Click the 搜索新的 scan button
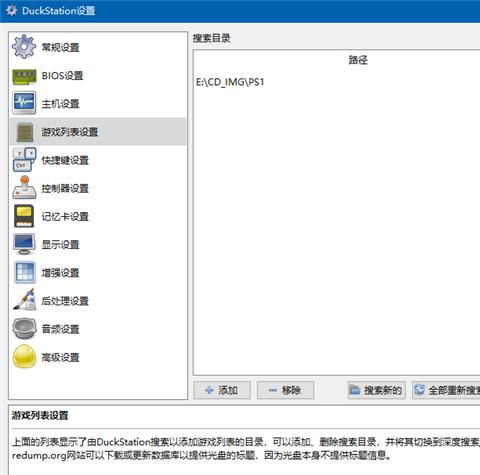Viewport: 480px width, 475px height. tap(377, 390)
